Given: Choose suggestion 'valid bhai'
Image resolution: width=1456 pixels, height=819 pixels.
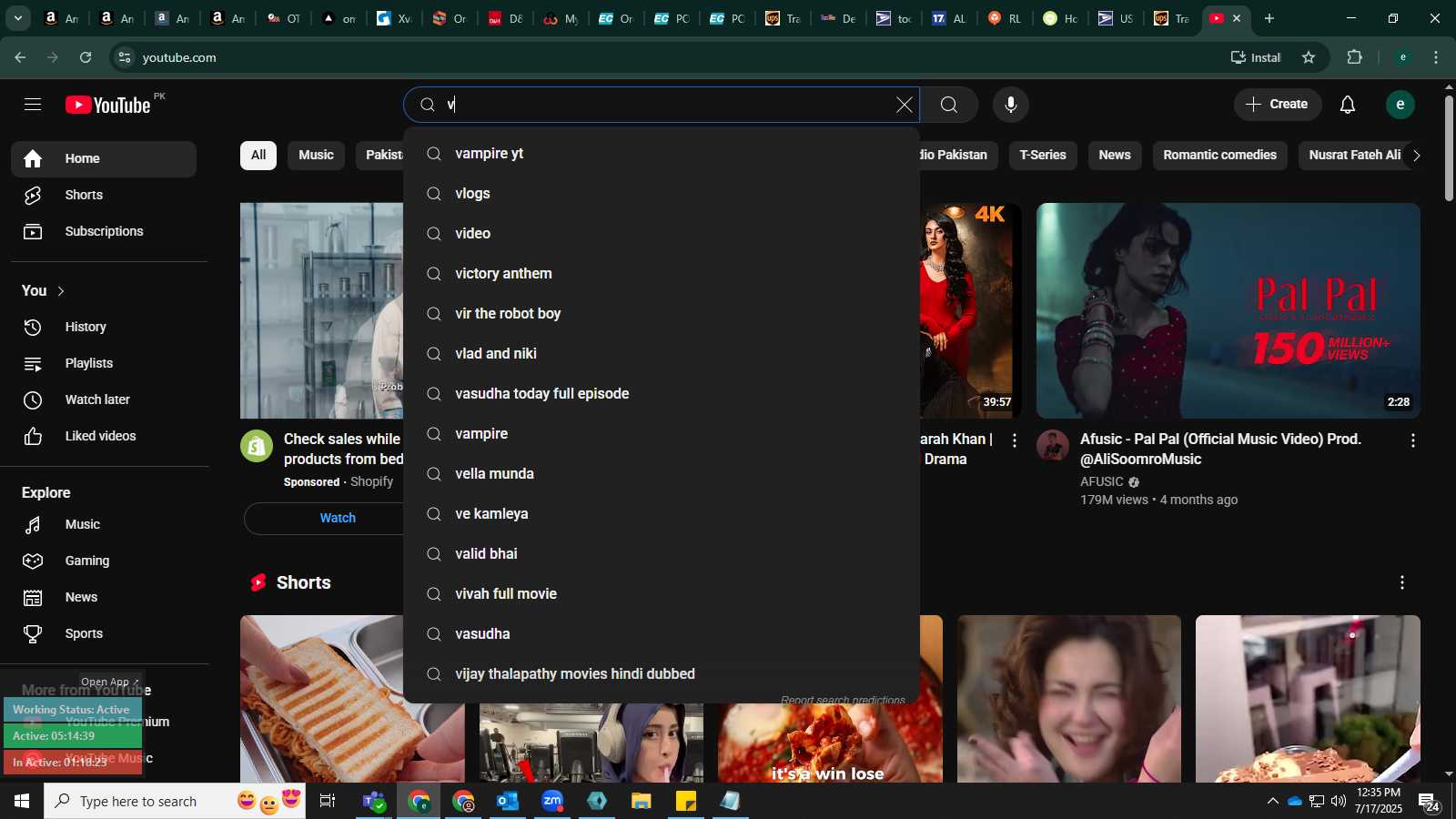Looking at the screenshot, I should coord(662,554).
